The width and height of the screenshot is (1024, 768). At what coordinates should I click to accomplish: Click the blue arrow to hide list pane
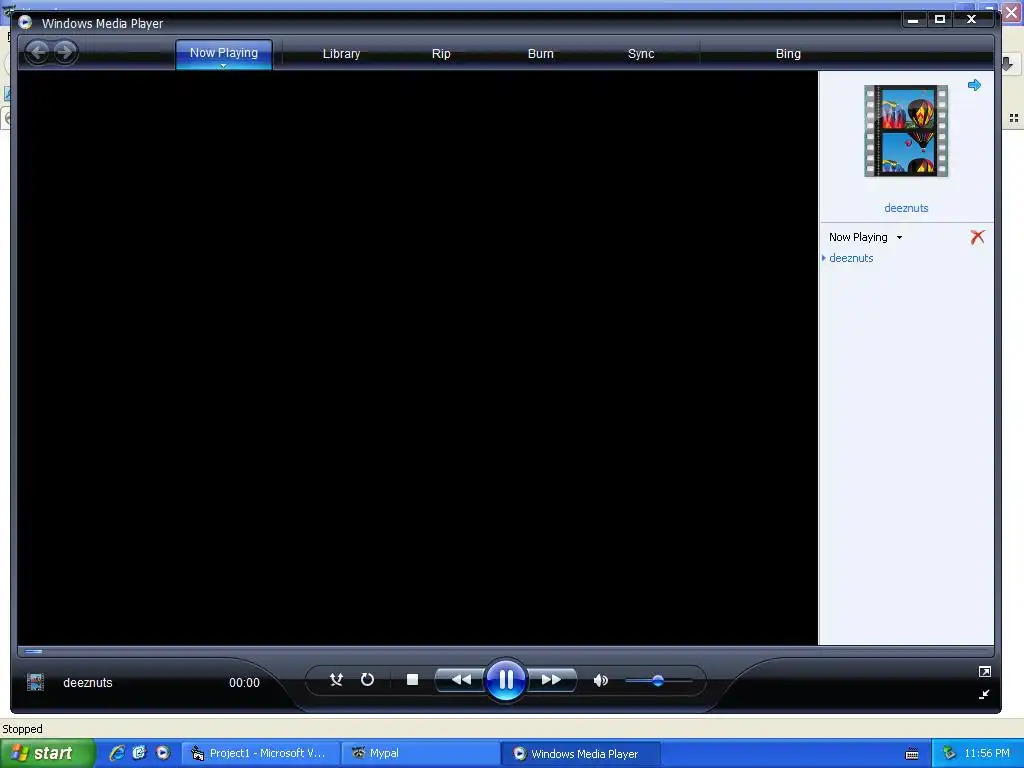(x=974, y=85)
